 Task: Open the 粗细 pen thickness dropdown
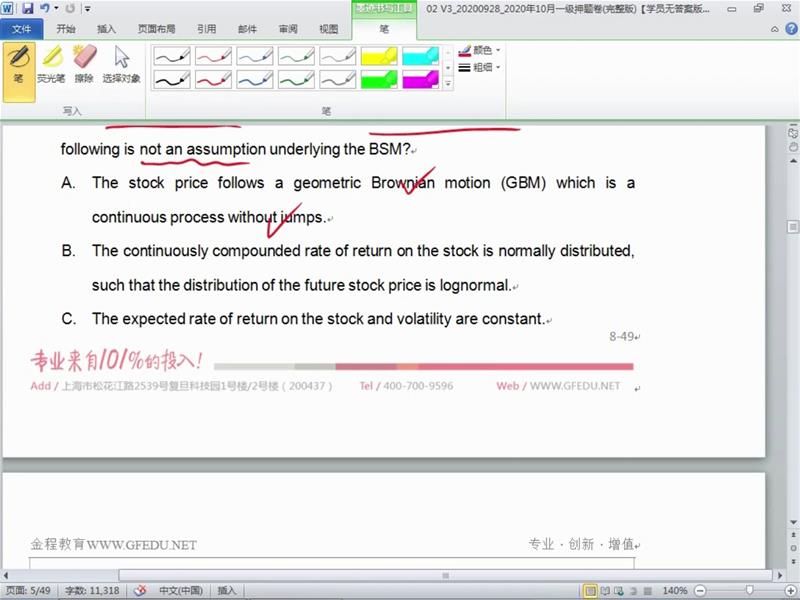pos(479,67)
